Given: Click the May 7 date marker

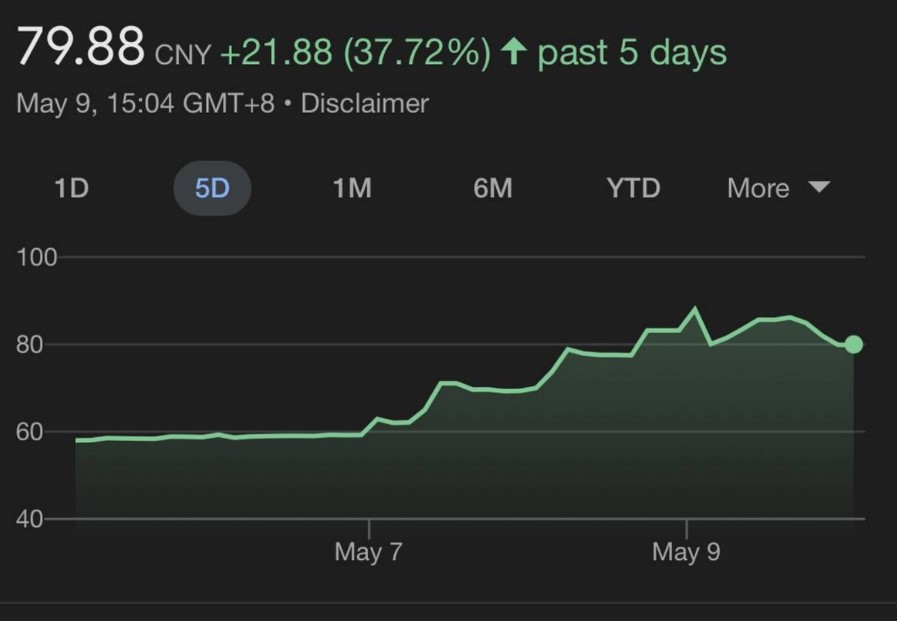Looking at the screenshot, I should 368,552.
